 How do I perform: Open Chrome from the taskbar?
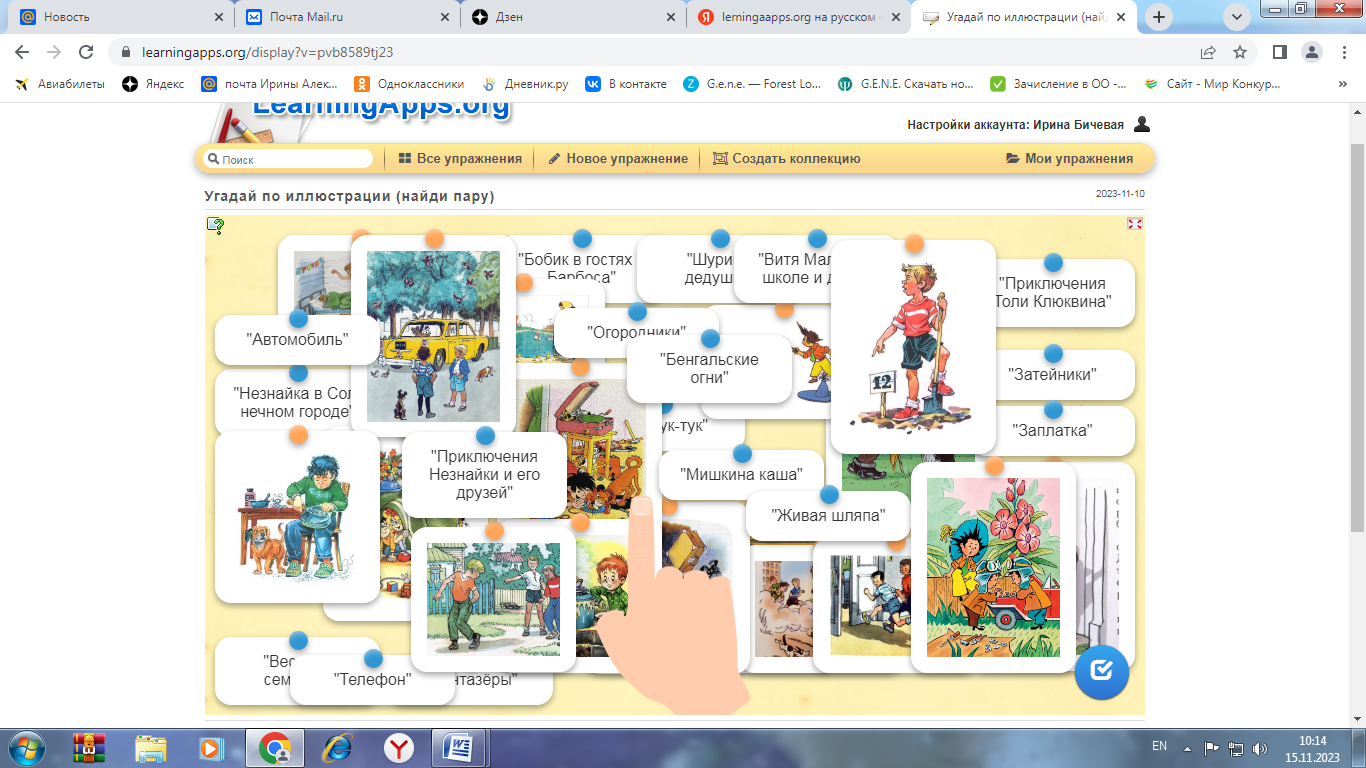click(x=275, y=747)
